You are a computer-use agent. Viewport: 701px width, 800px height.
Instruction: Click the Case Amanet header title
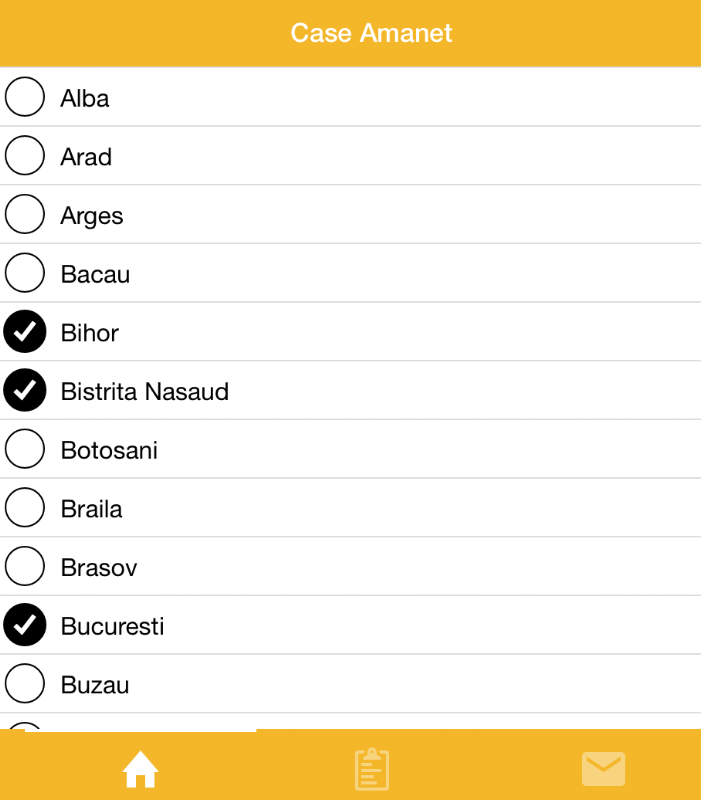(x=371, y=33)
